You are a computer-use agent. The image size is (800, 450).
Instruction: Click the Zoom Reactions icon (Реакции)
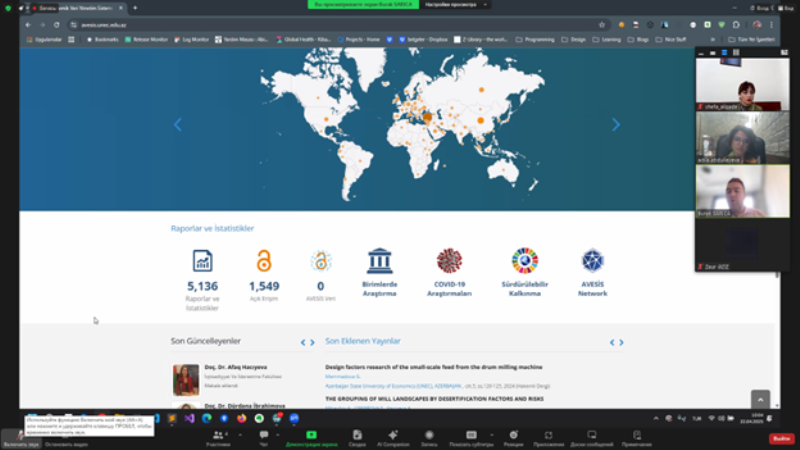512,435
